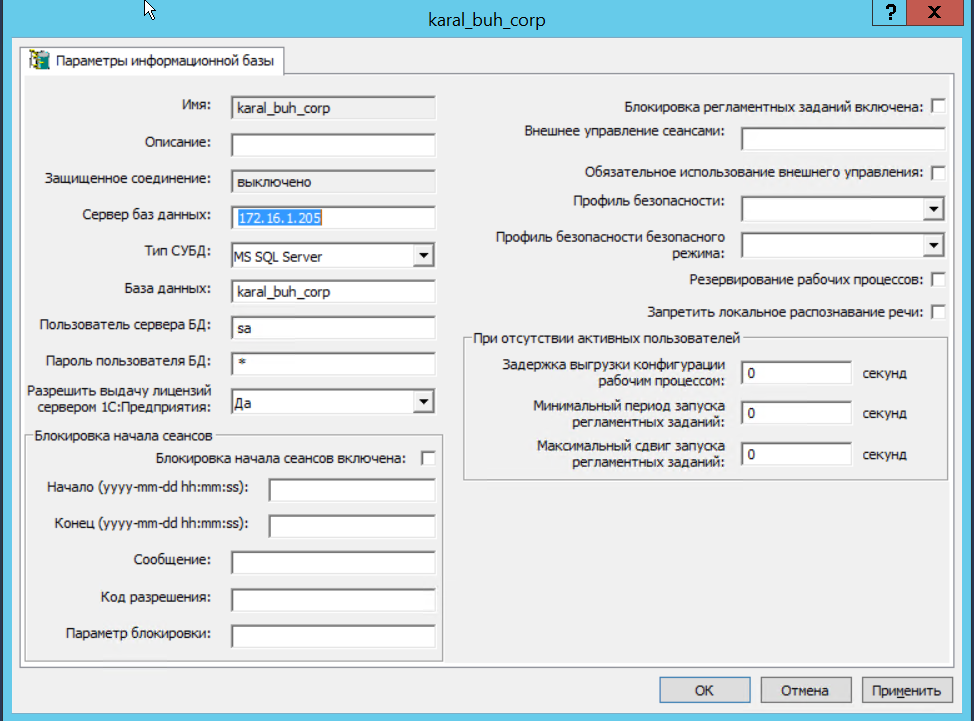The height and width of the screenshot is (721, 974).
Task: Click the Отмена button
Action: (x=805, y=690)
